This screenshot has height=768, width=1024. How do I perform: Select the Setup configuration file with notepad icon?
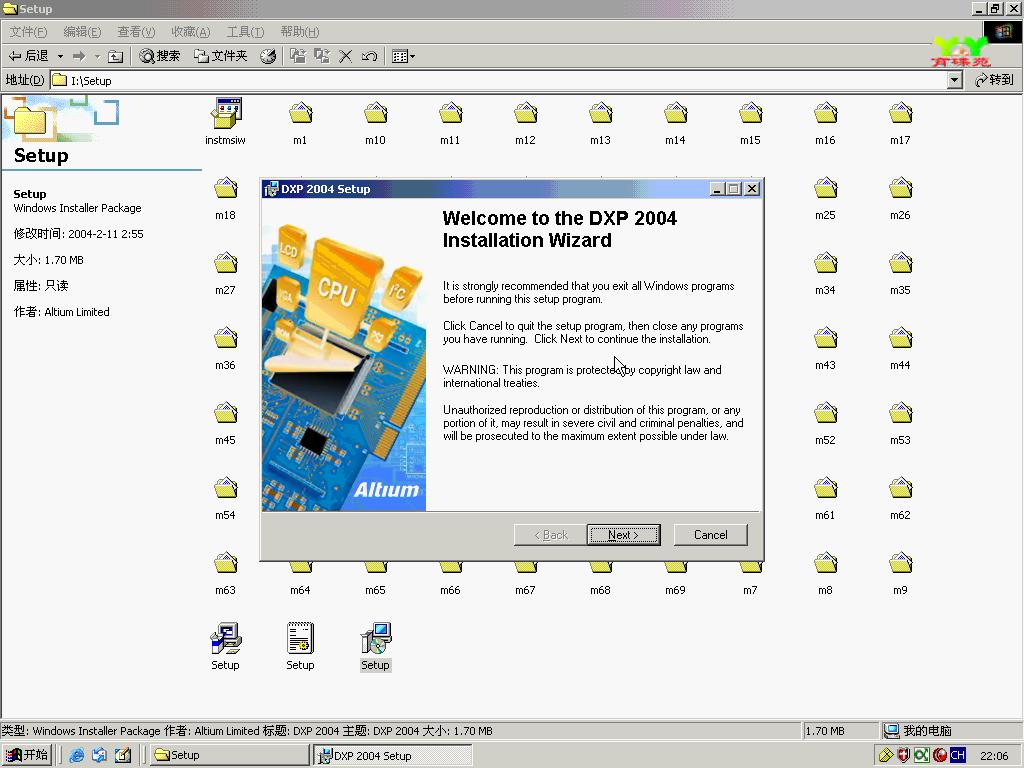(x=300, y=647)
